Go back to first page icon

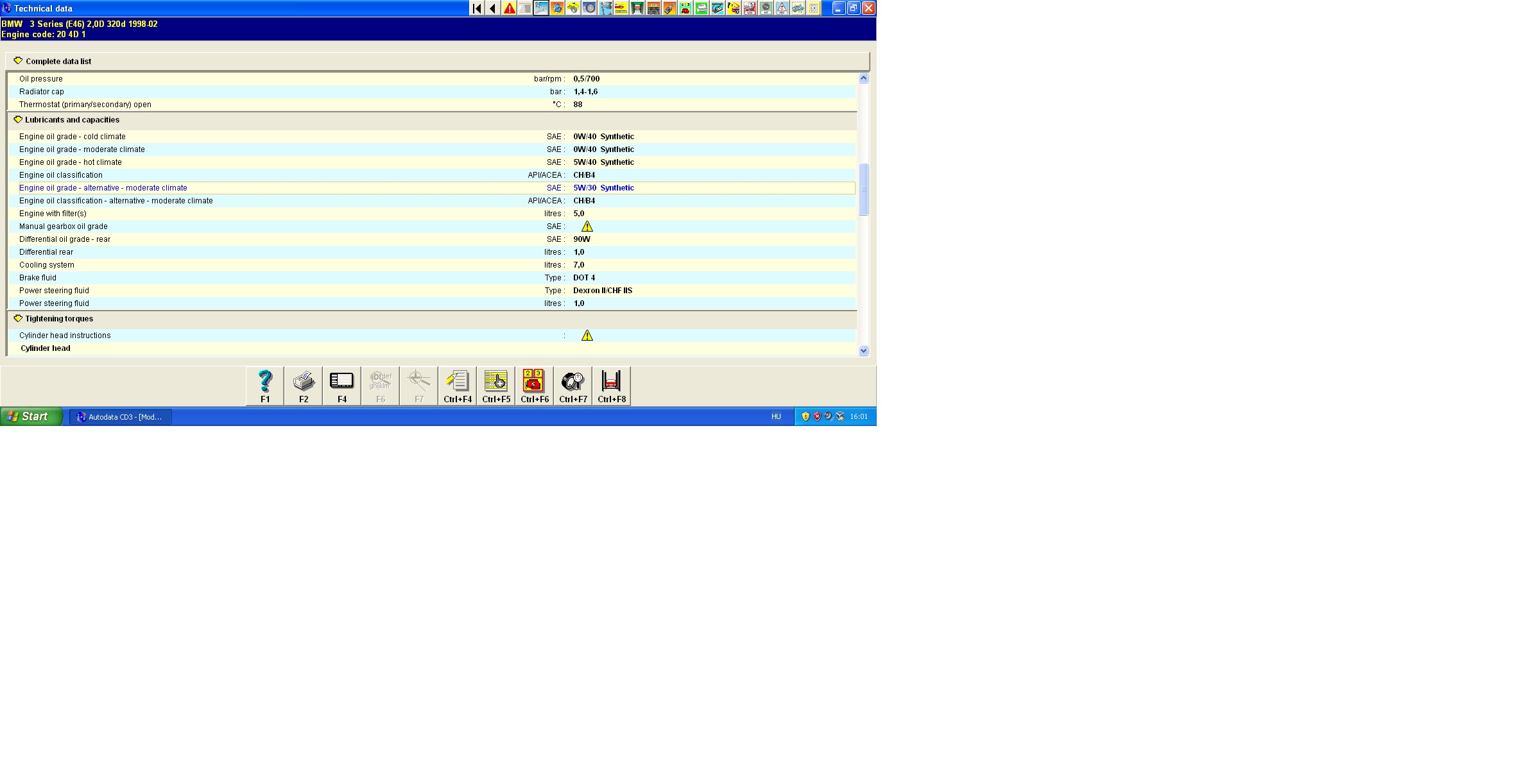477,8
